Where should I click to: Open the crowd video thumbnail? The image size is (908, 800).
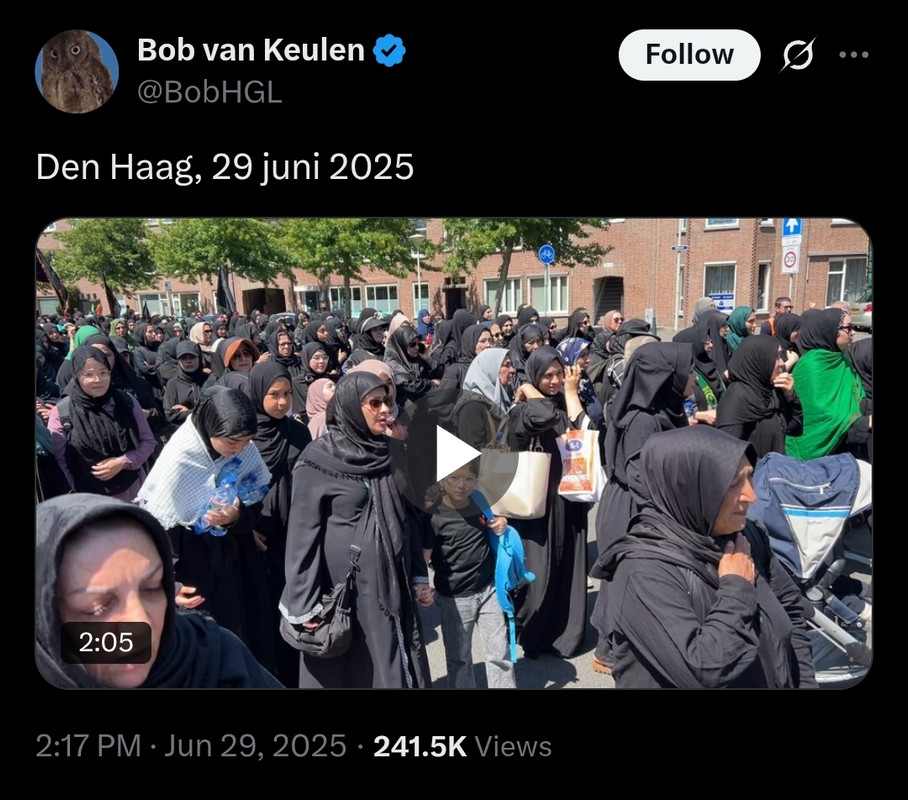453,454
